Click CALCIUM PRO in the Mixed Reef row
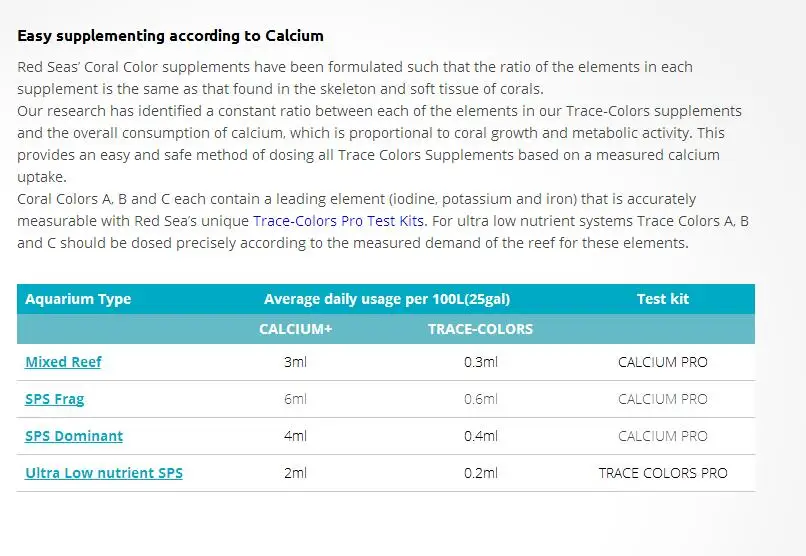806x556 pixels. point(663,362)
